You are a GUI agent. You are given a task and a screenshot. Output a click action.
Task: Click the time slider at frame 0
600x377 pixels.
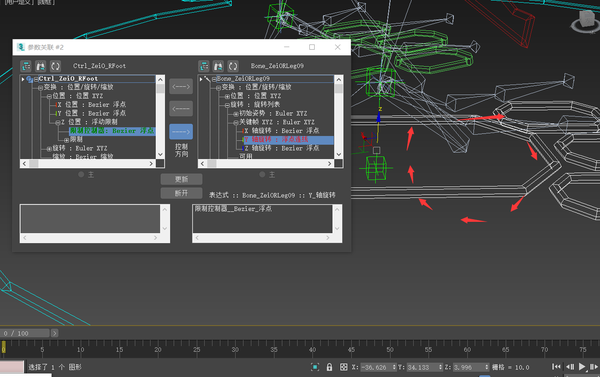(3, 347)
